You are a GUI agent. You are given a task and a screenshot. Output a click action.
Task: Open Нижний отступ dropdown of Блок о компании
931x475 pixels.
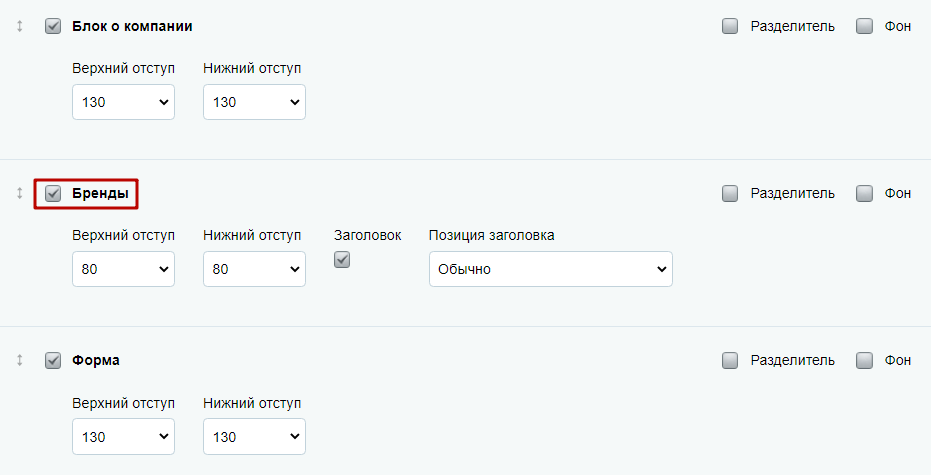tap(254, 102)
